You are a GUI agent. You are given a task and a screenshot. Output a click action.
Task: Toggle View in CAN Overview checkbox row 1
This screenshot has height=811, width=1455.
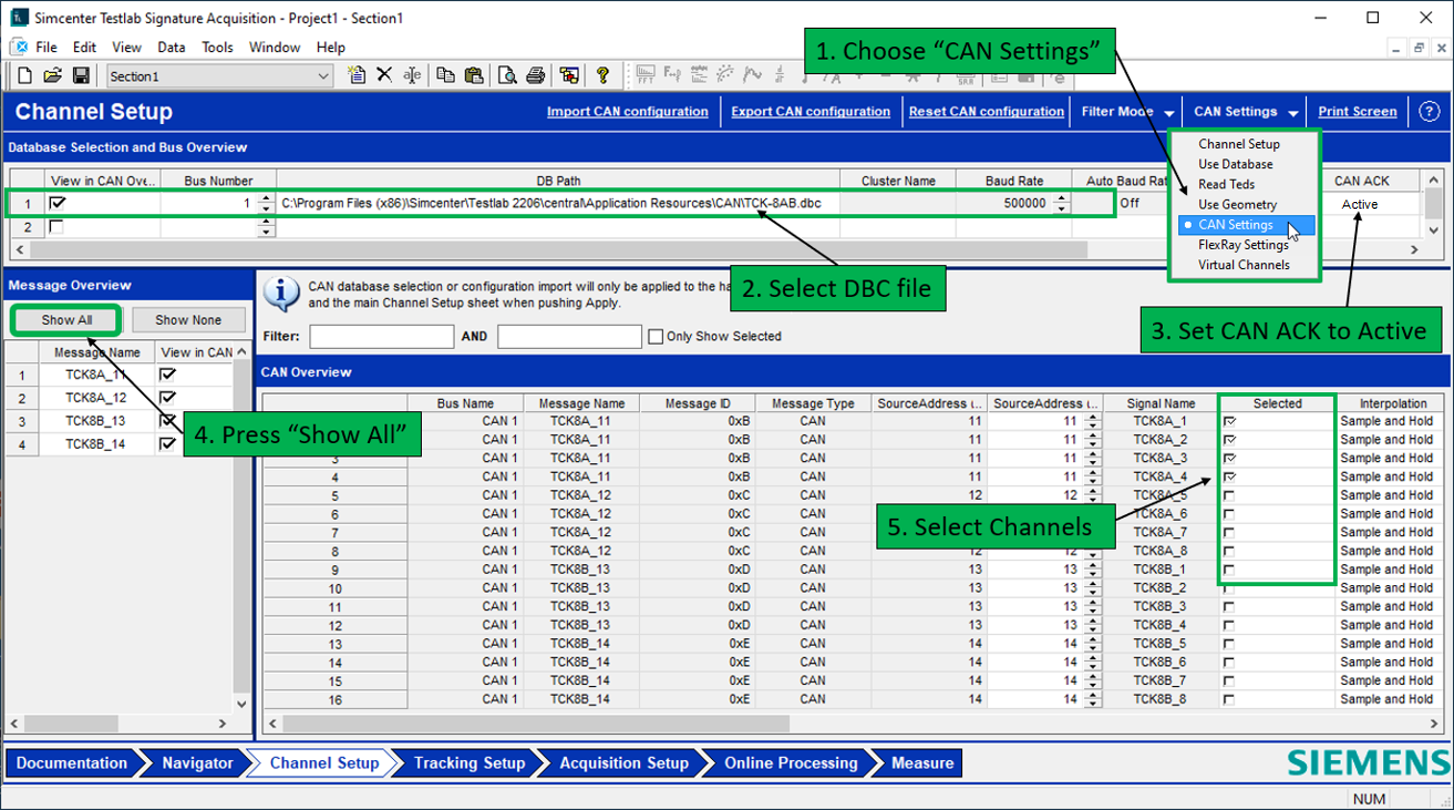point(57,203)
